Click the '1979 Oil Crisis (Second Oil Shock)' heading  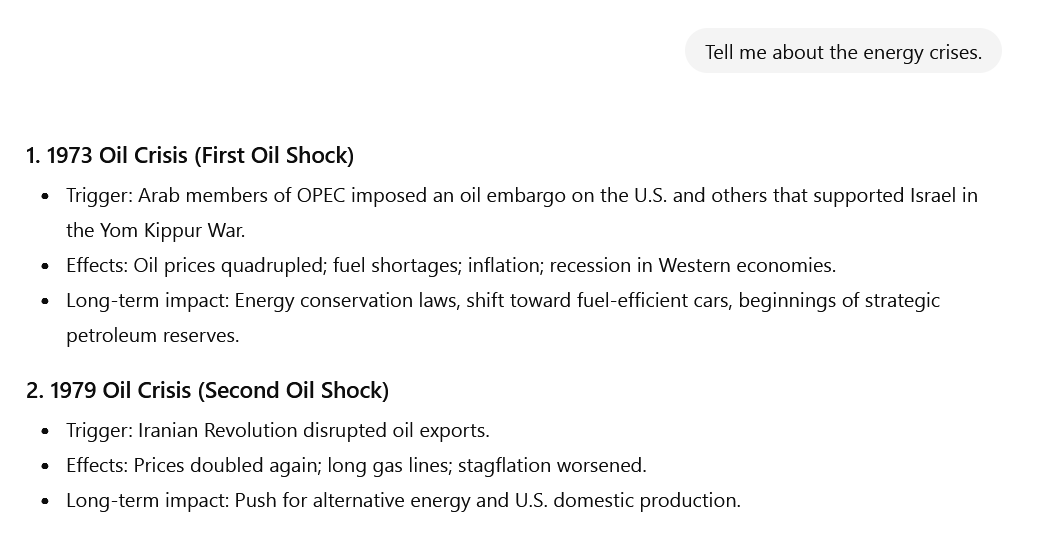pos(207,390)
